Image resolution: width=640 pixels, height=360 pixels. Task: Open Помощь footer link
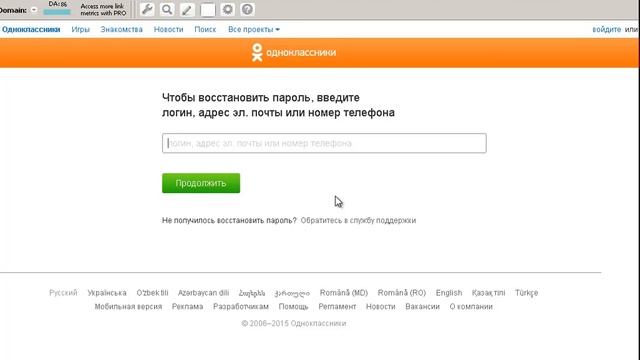click(293, 307)
